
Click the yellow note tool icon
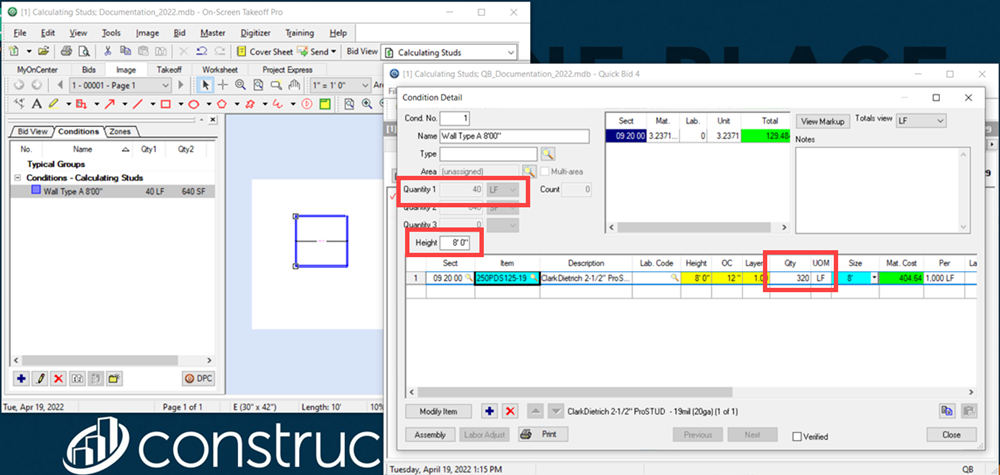click(325, 104)
